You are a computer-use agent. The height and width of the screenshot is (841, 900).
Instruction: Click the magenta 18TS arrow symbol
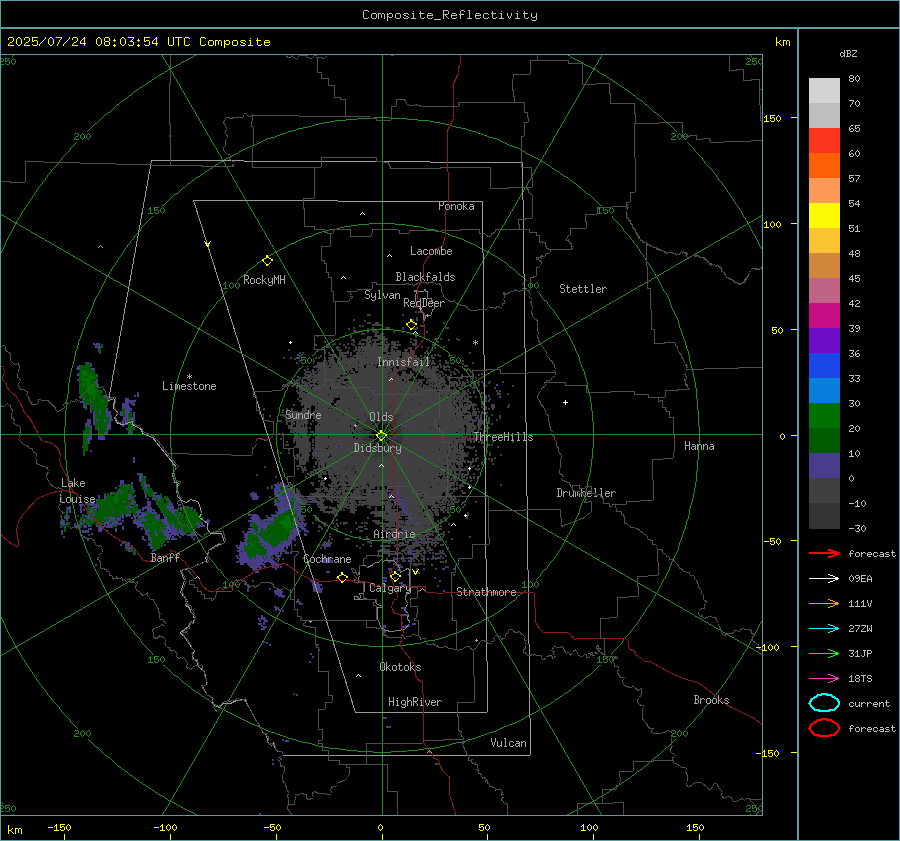(x=824, y=679)
